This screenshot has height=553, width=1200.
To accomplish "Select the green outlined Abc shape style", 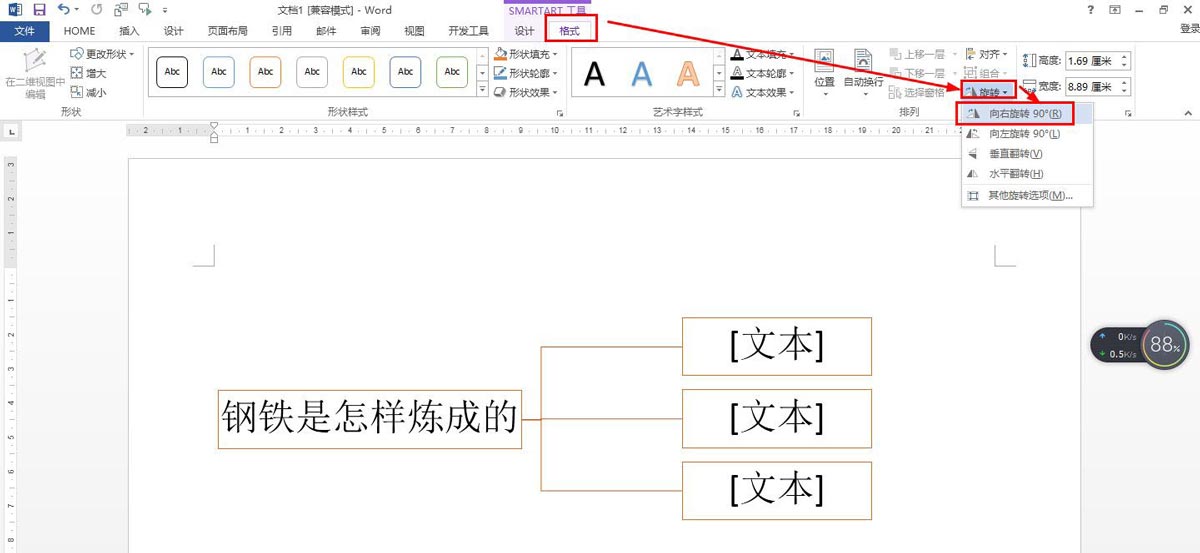I will (452, 72).
